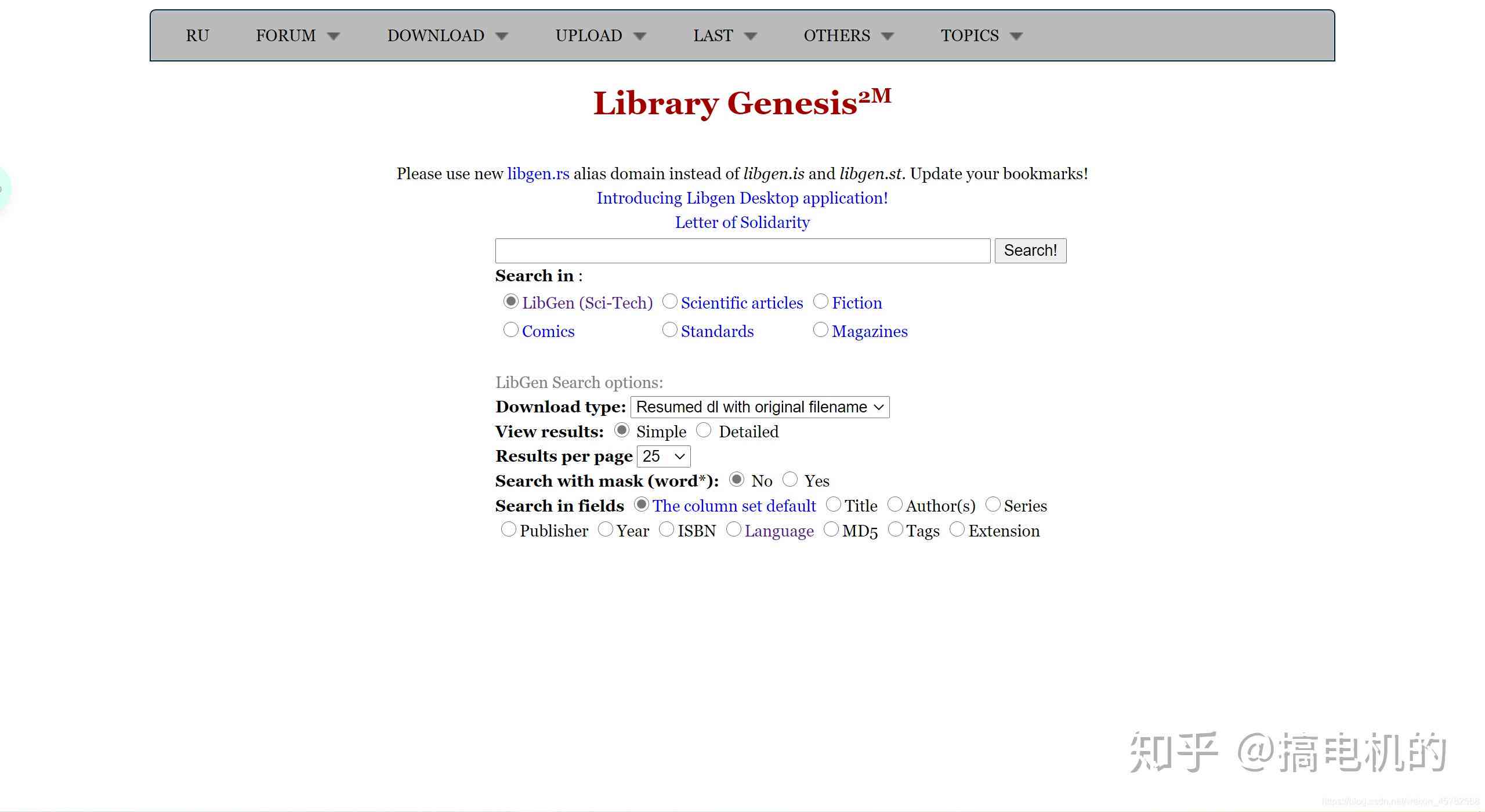
Task: Enable Standards search category
Action: [x=666, y=330]
